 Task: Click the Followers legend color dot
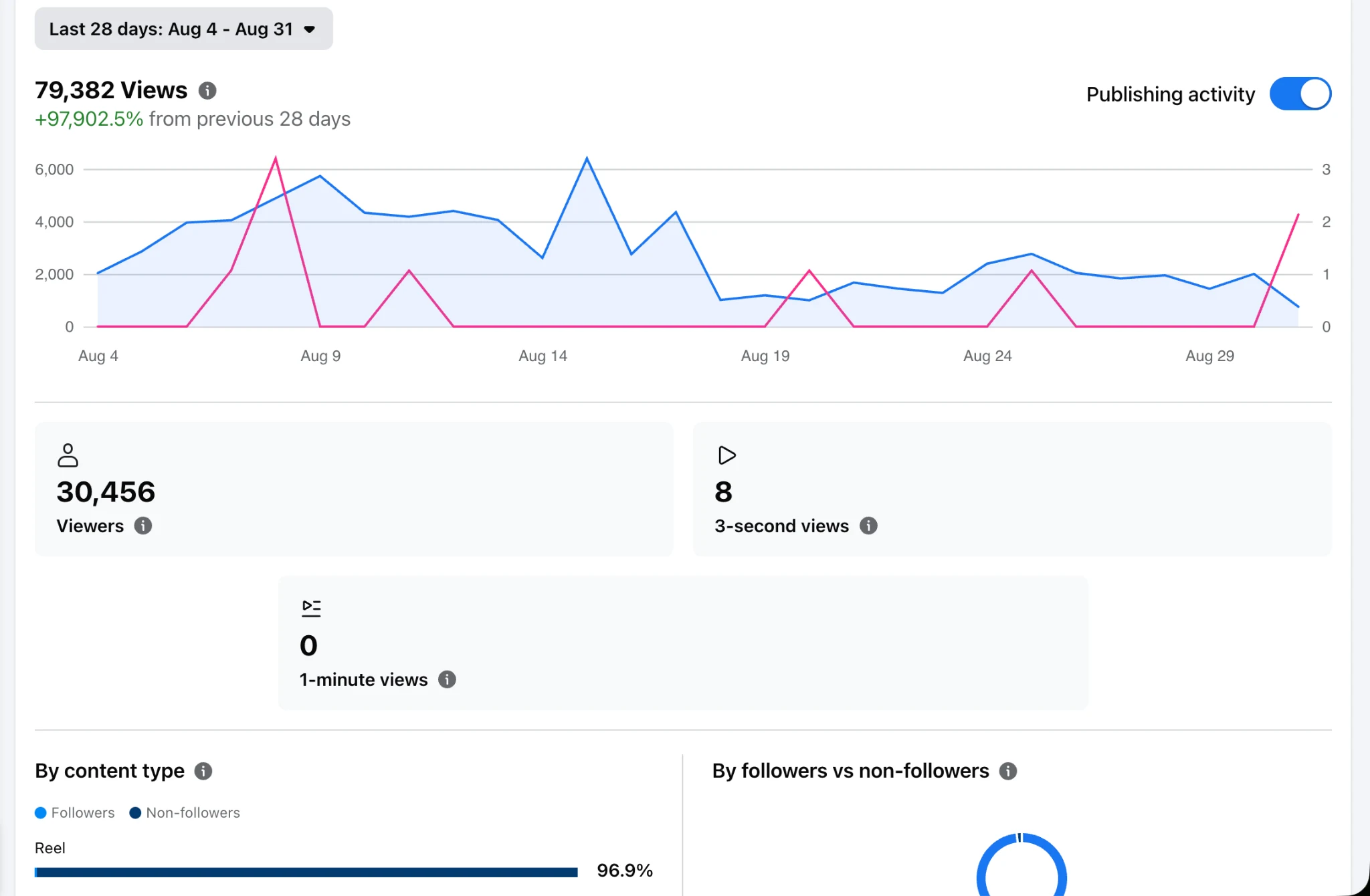click(41, 812)
